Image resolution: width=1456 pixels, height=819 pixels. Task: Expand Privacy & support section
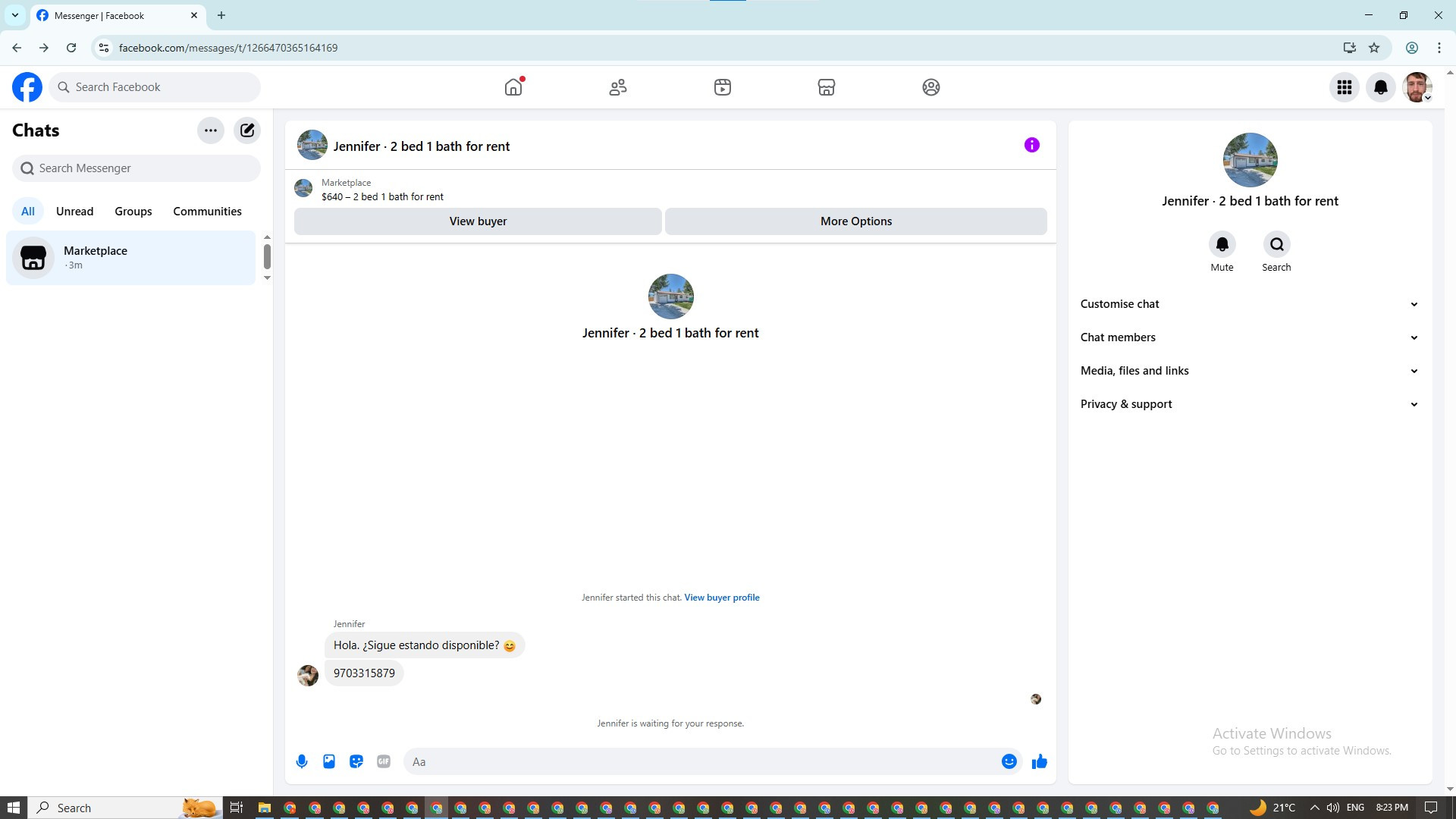tap(1250, 404)
